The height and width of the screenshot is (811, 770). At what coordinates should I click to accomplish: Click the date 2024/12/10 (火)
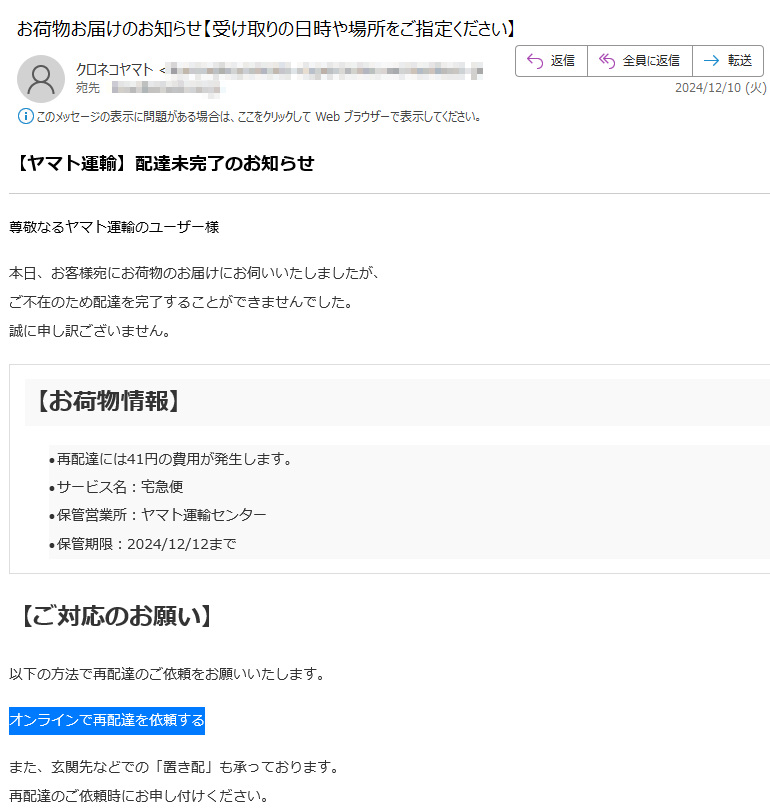pos(720,88)
